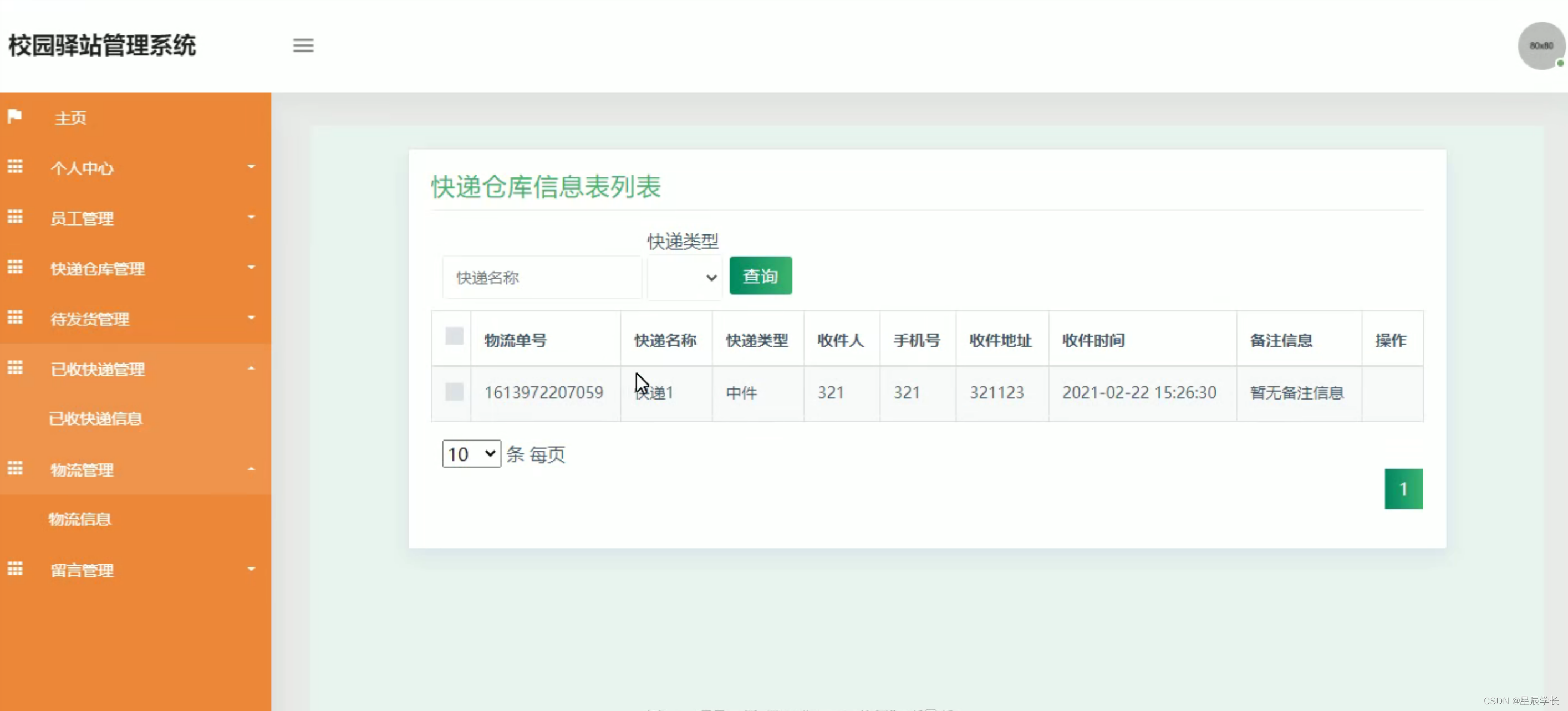Open the page size dropdown showing 10
The width and height of the screenshot is (1568, 711).
tap(471, 454)
